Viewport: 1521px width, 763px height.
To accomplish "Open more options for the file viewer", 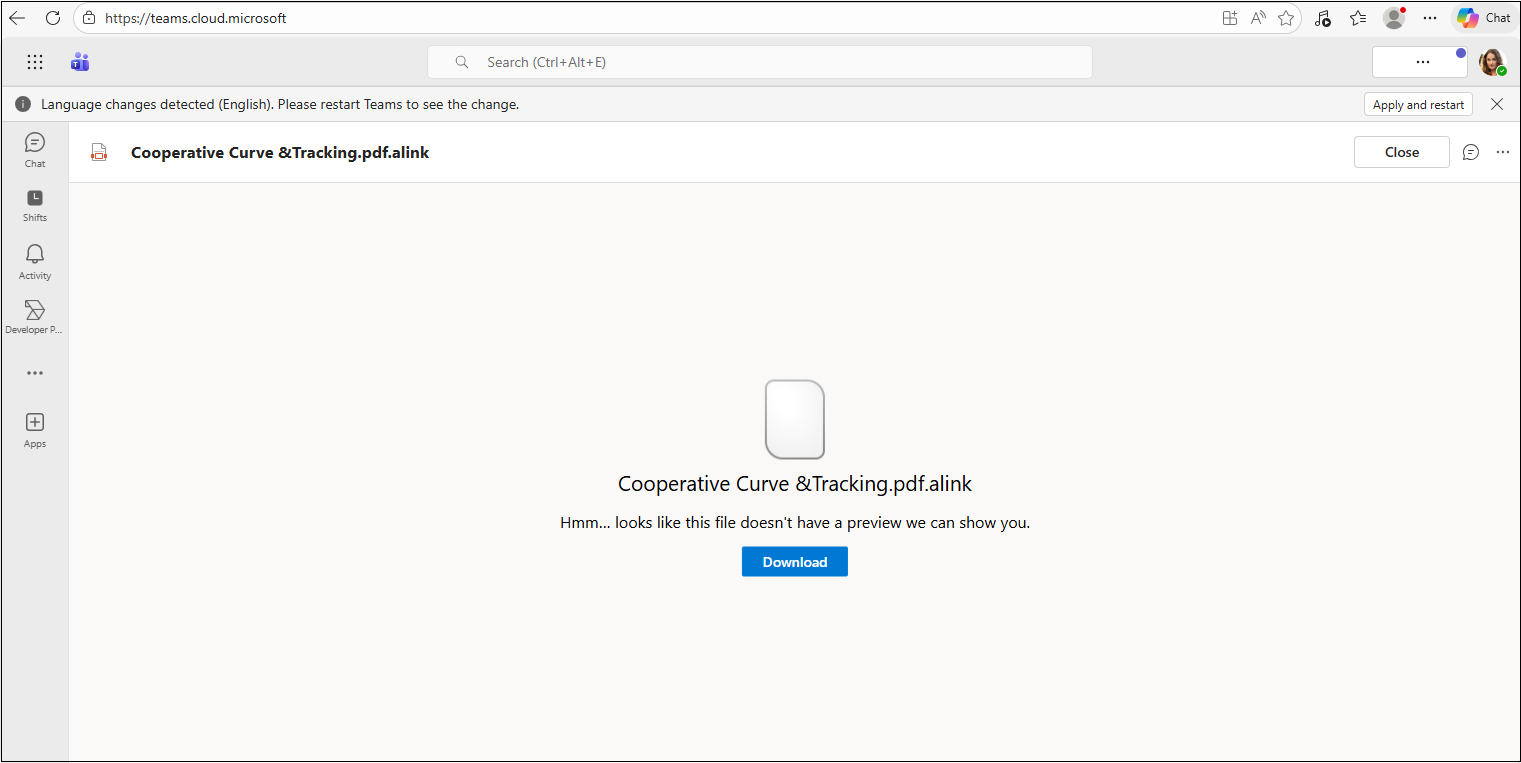I will (x=1503, y=152).
